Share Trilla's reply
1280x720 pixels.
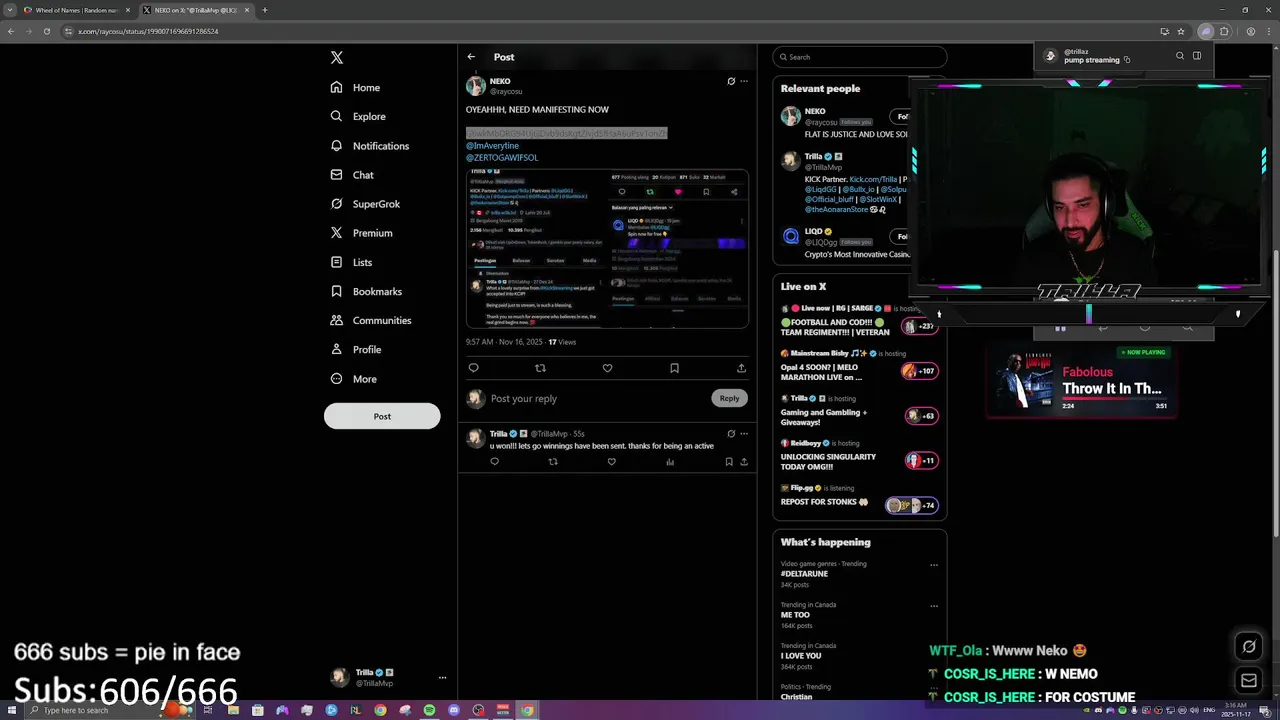point(743,462)
